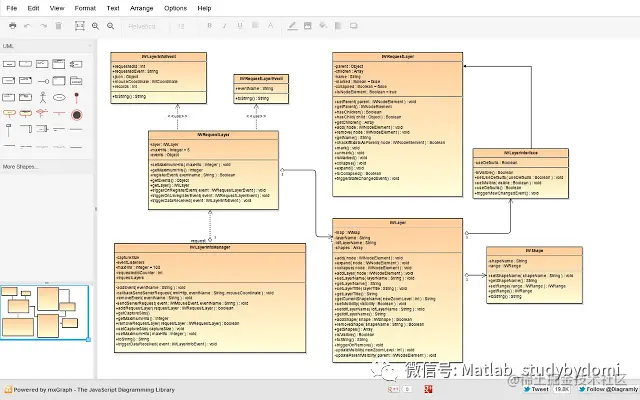Collapse the UML shapes palette header
The width and height of the screenshot is (640, 400).
47,46
